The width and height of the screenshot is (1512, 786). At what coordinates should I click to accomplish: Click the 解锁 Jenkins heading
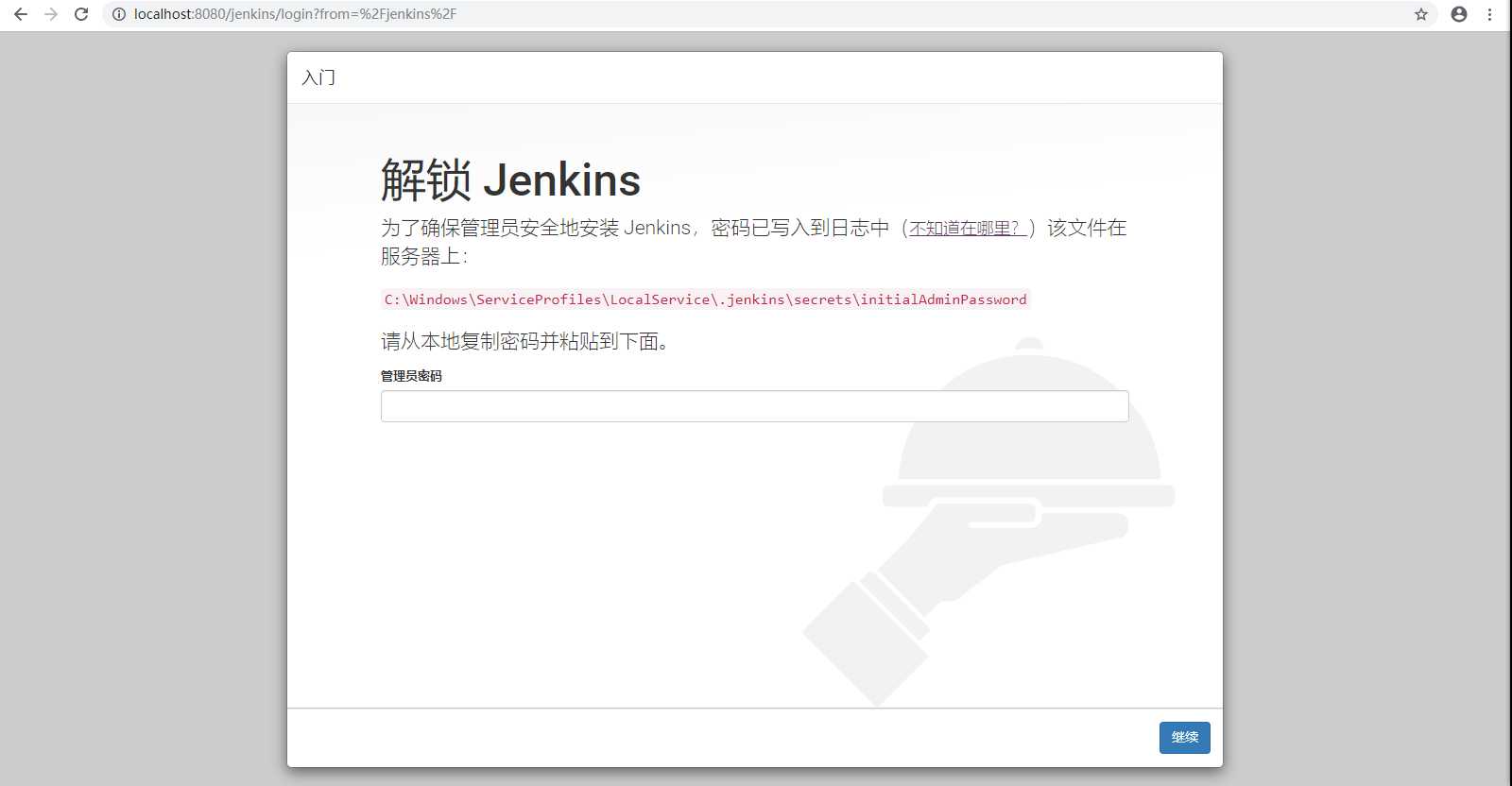tap(510, 179)
